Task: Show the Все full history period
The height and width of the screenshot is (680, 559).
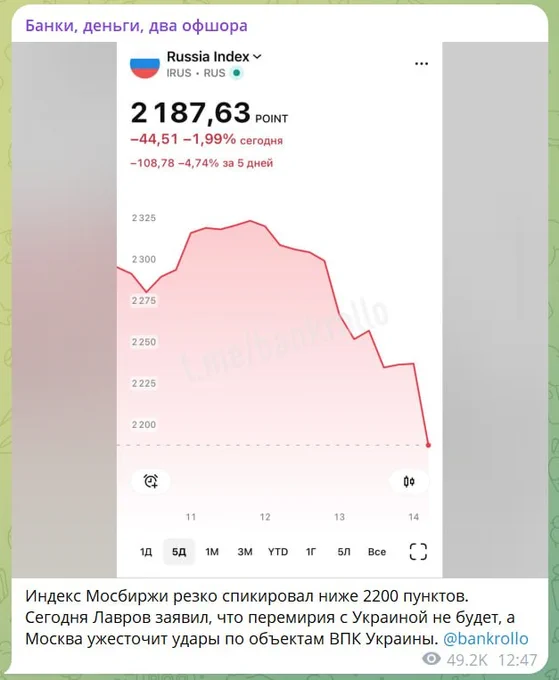Action: (x=377, y=552)
